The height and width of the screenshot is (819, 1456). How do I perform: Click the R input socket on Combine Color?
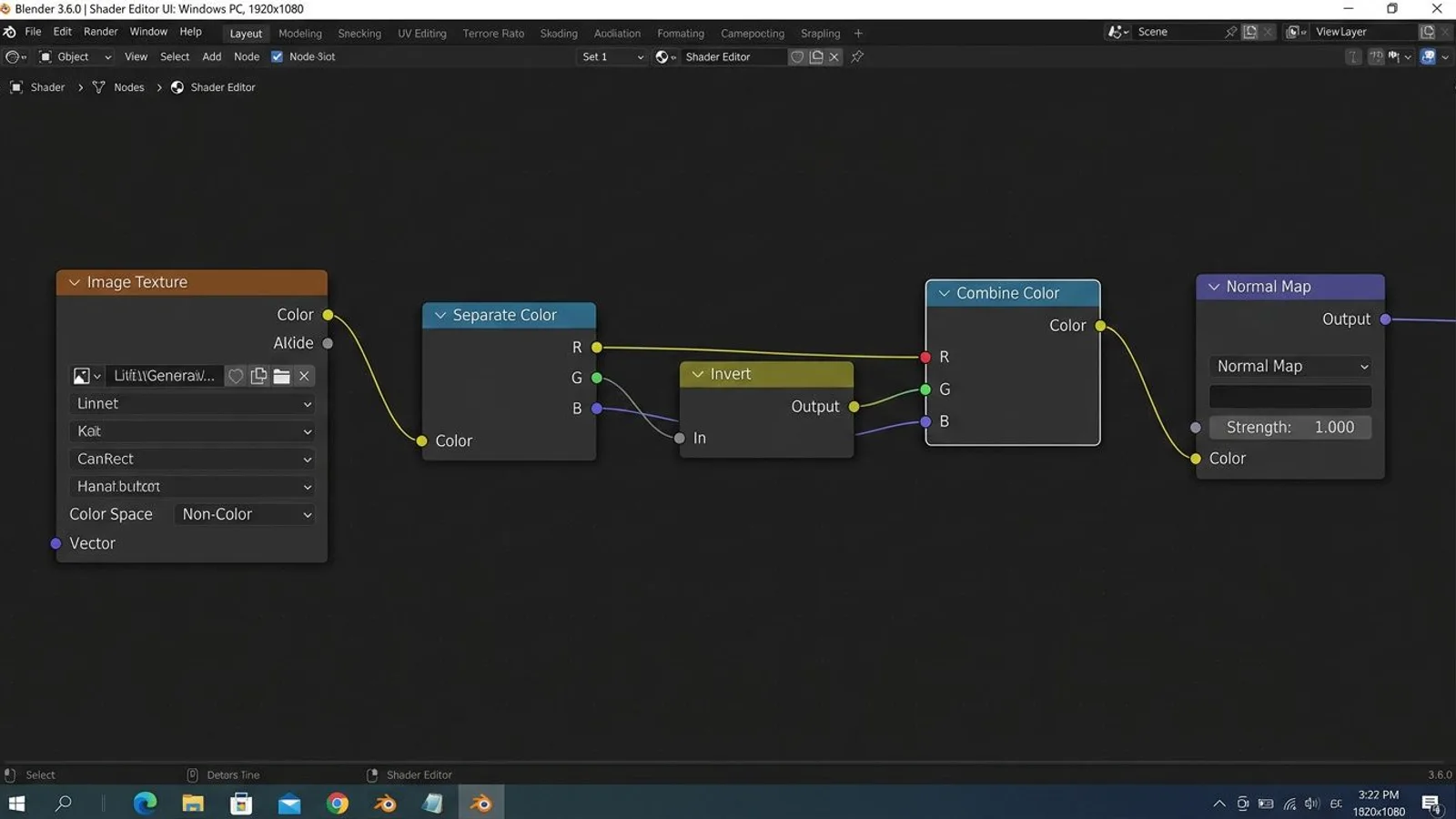(925, 357)
